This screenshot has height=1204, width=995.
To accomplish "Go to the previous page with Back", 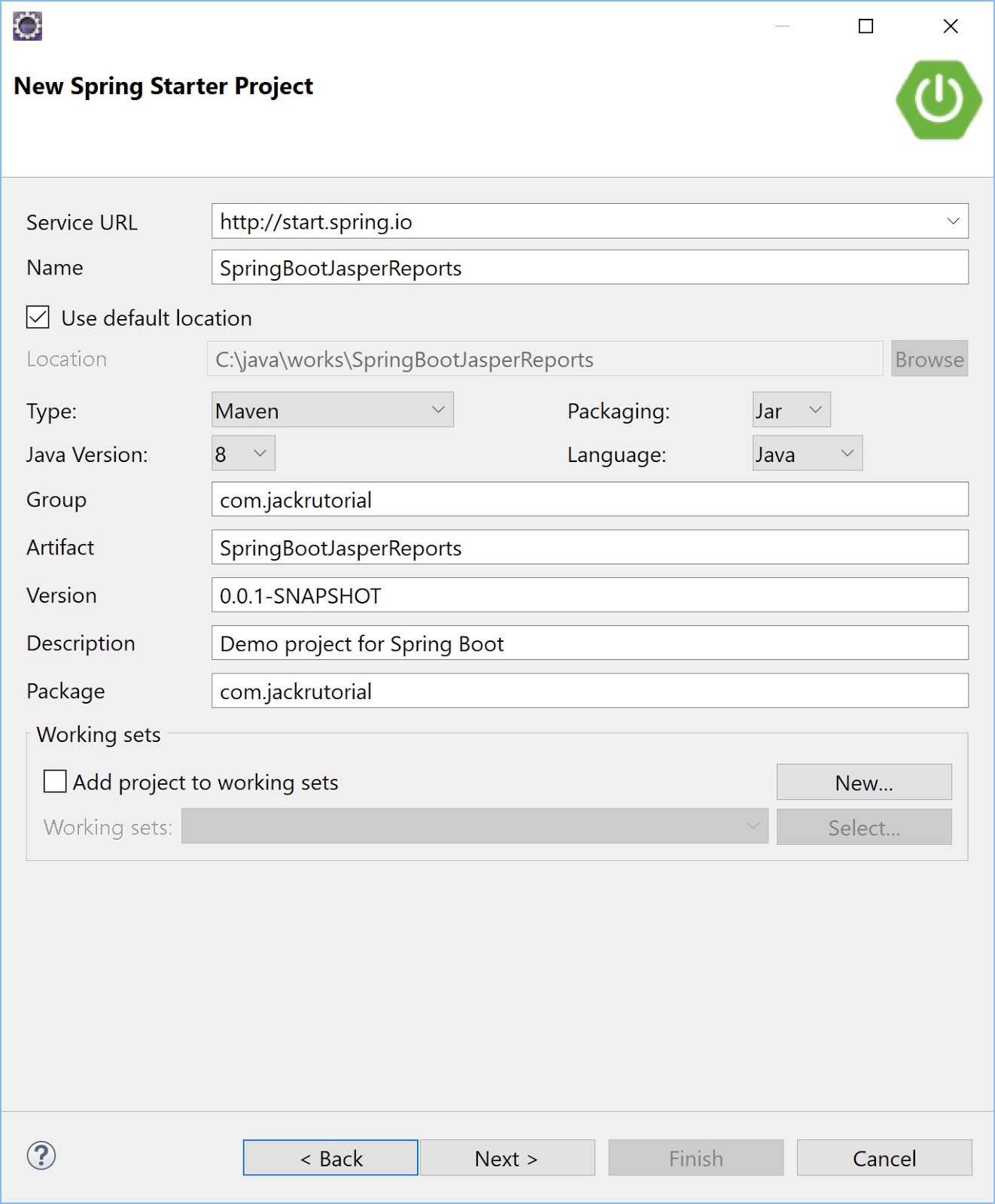I will pos(330,1157).
